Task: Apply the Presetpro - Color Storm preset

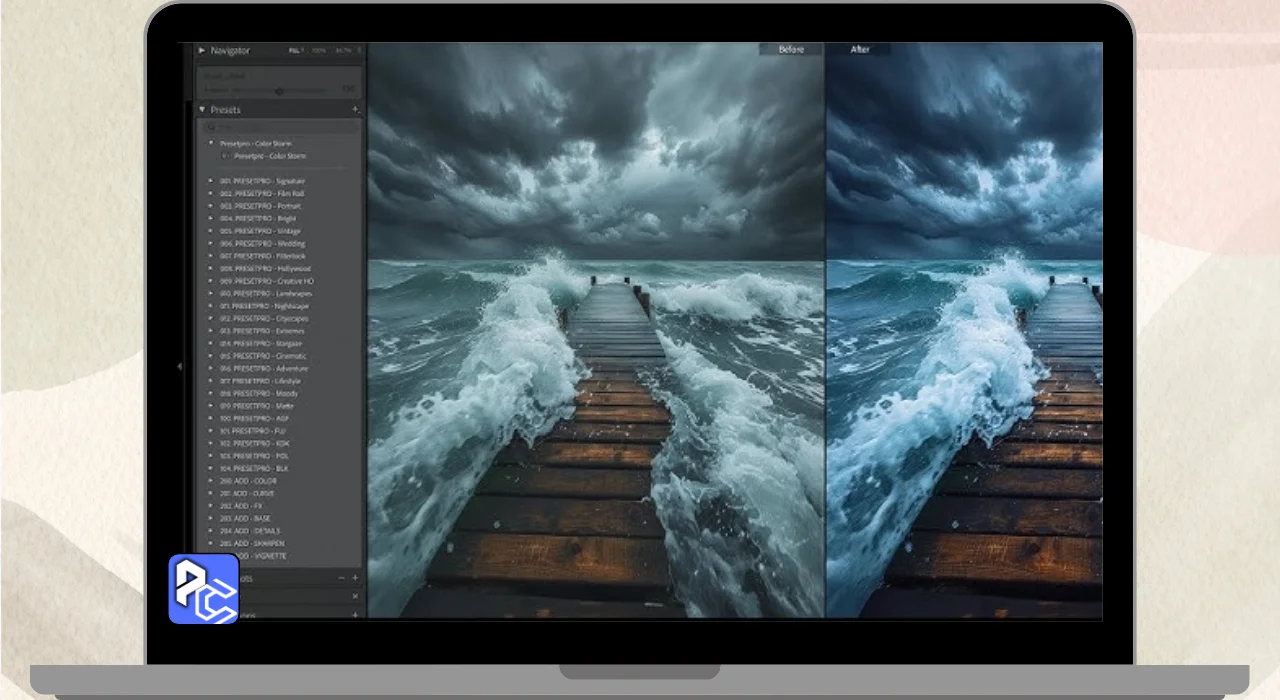Action: (270, 156)
